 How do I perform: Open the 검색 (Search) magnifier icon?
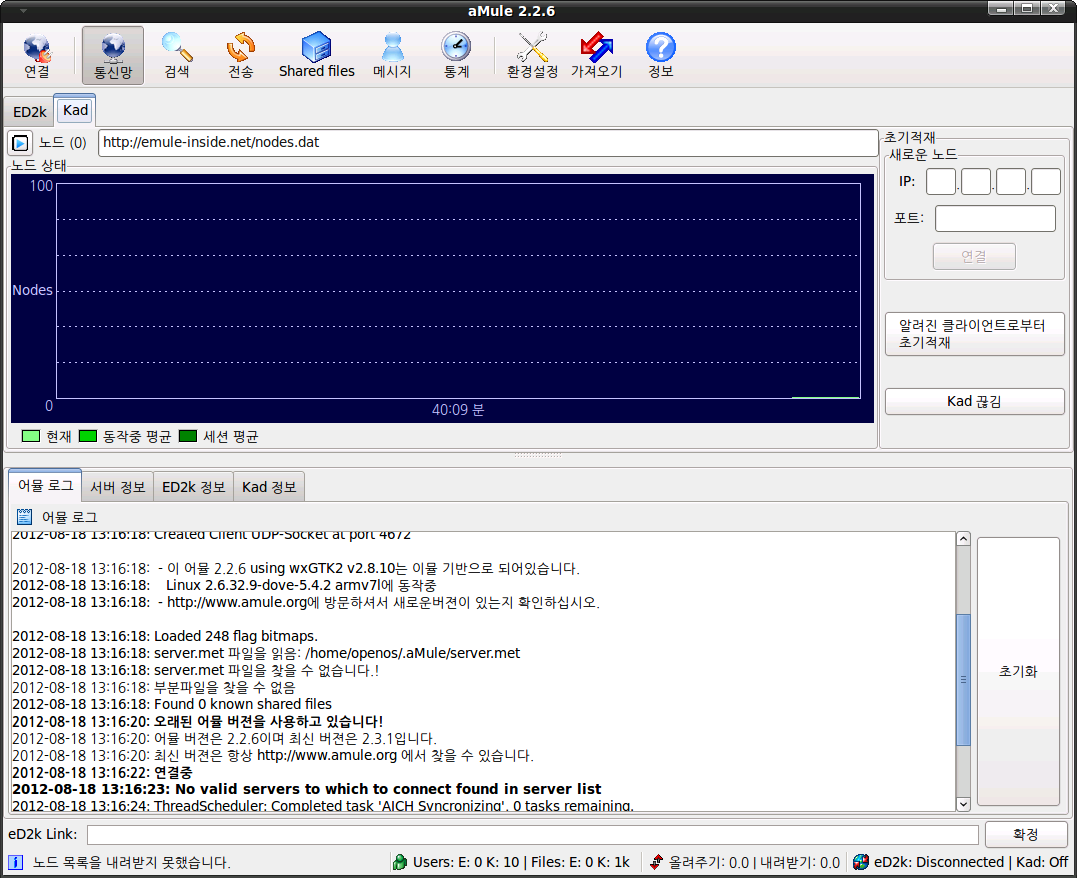point(177,55)
